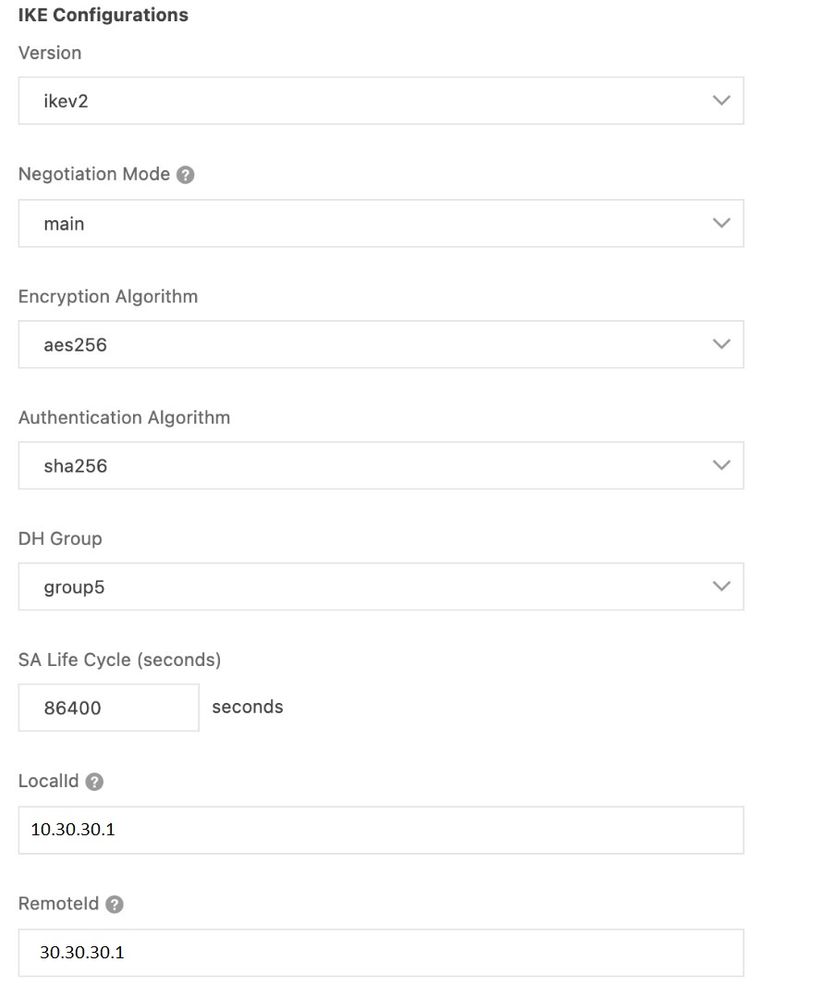Click the DH Group label text

(60, 539)
